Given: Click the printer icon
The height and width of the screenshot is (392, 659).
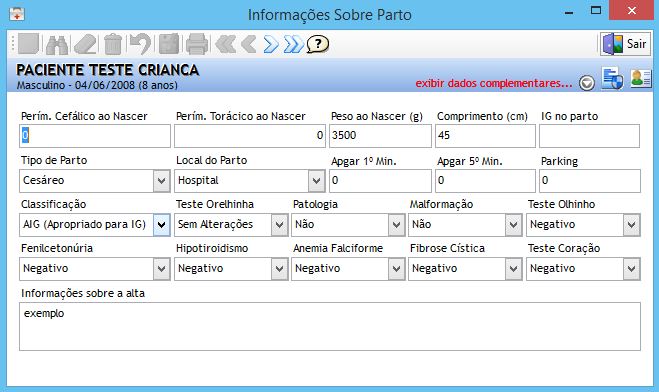Looking at the screenshot, I should [x=197, y=44].
